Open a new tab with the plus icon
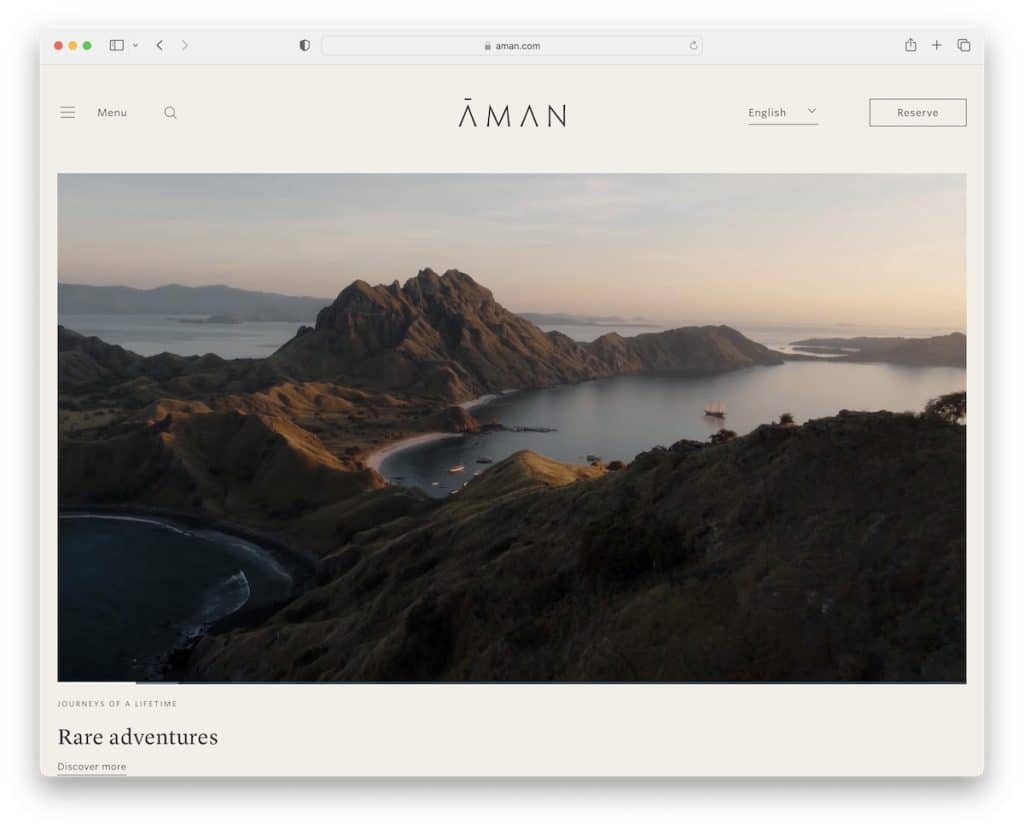1024x829 pixels. pyautogui.click(x=936, y=45)
